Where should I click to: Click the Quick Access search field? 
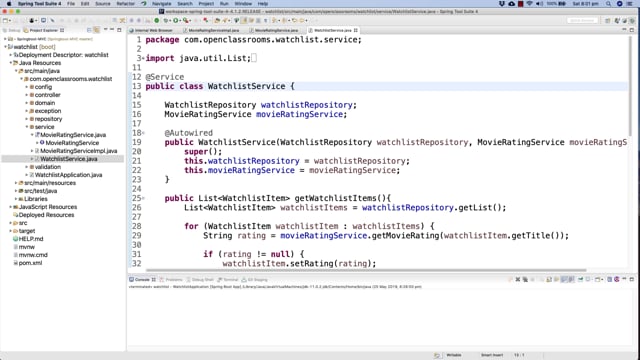582,20
